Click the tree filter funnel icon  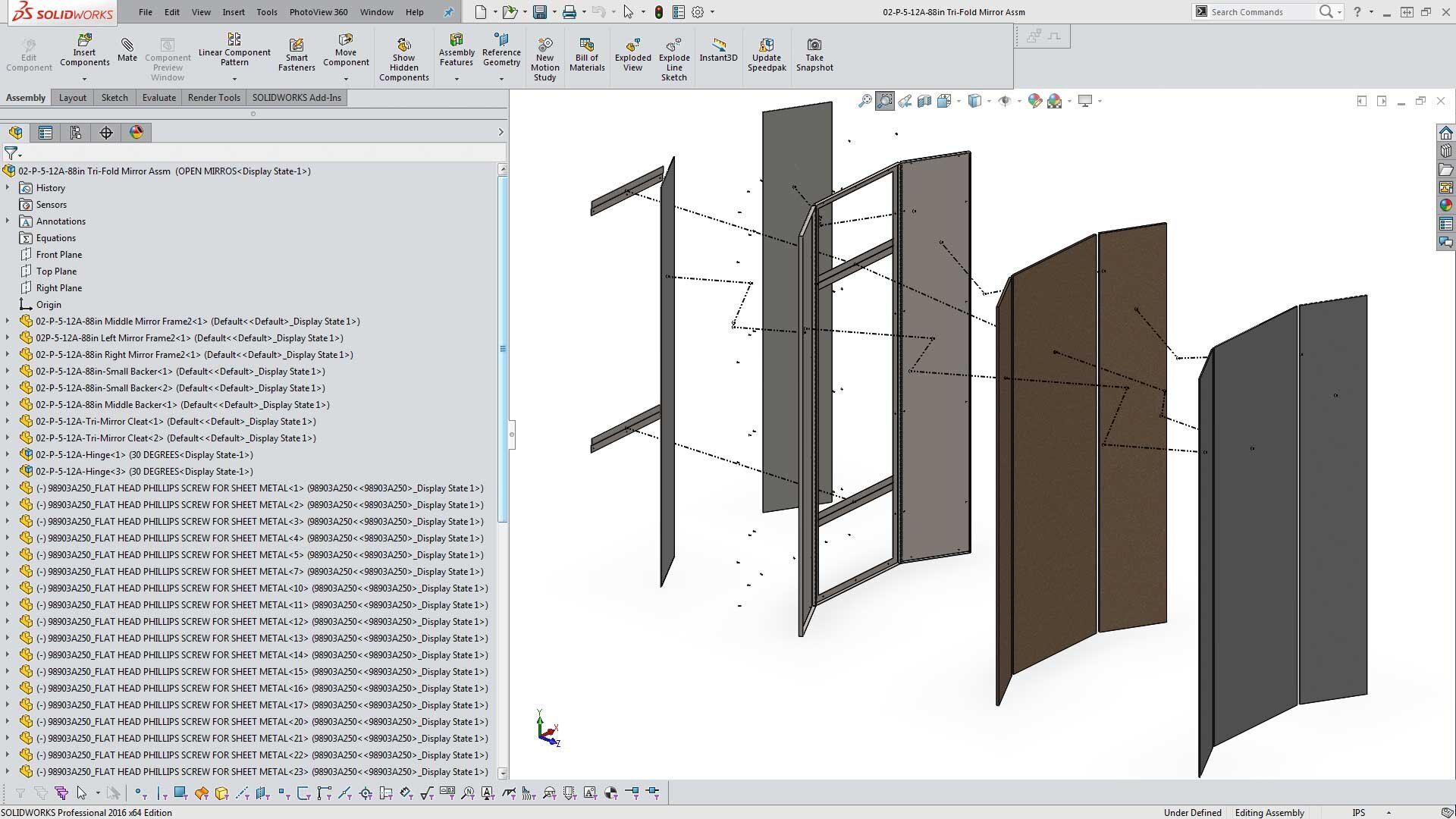pyautogui.click(x=11, y=153)
